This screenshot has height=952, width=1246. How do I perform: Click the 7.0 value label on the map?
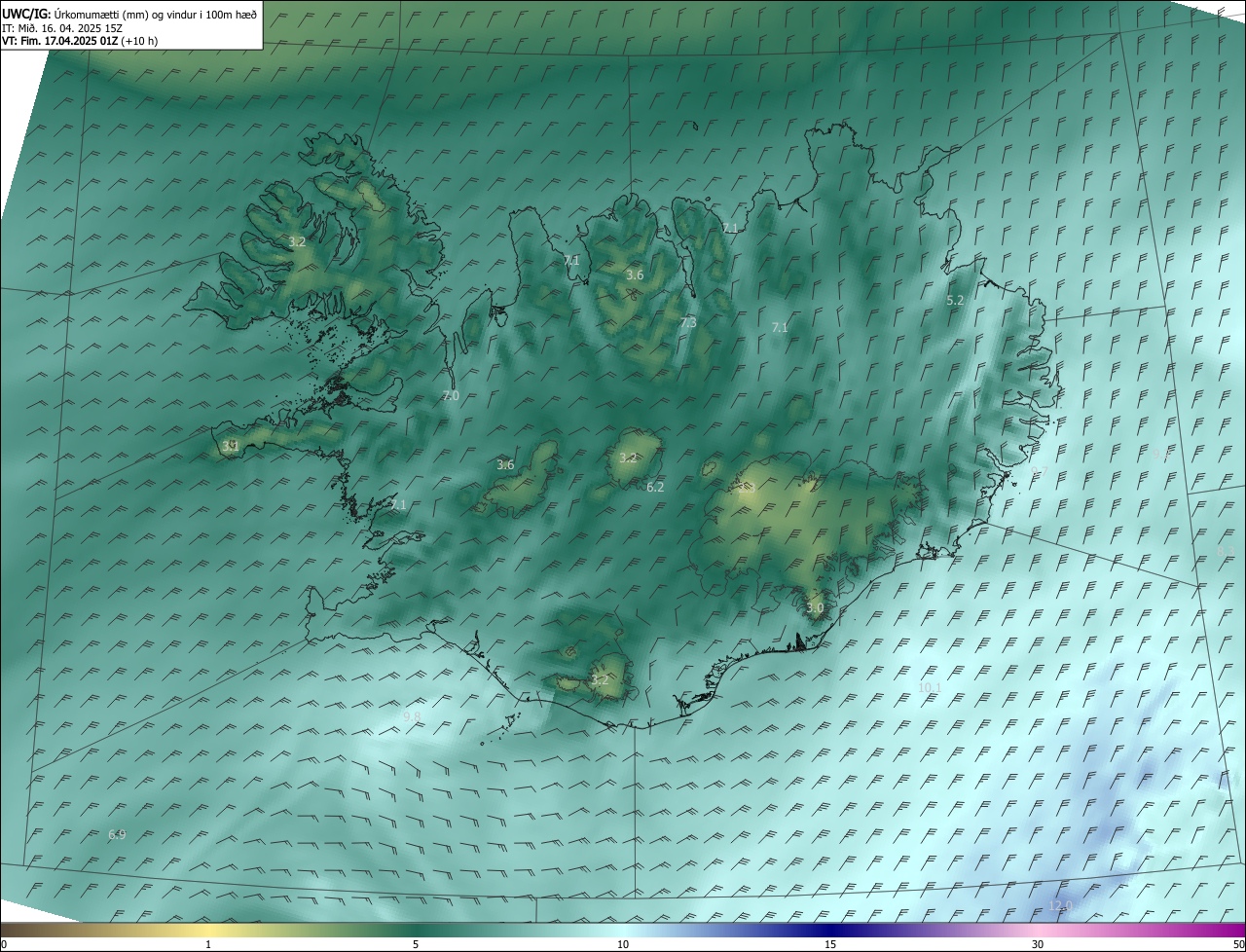click(x=450, y=396)
